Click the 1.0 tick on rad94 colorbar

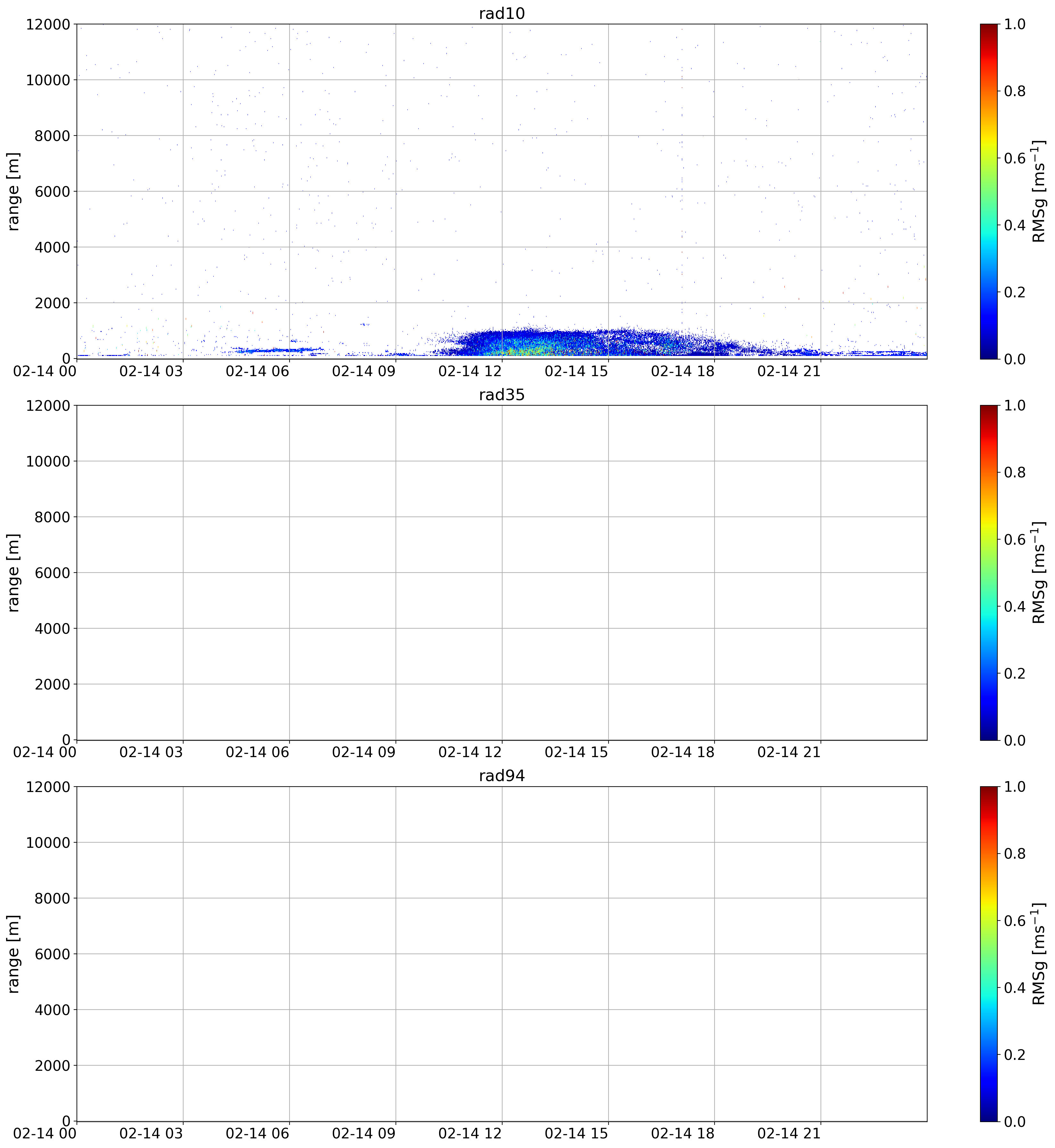click(1014, 787)
